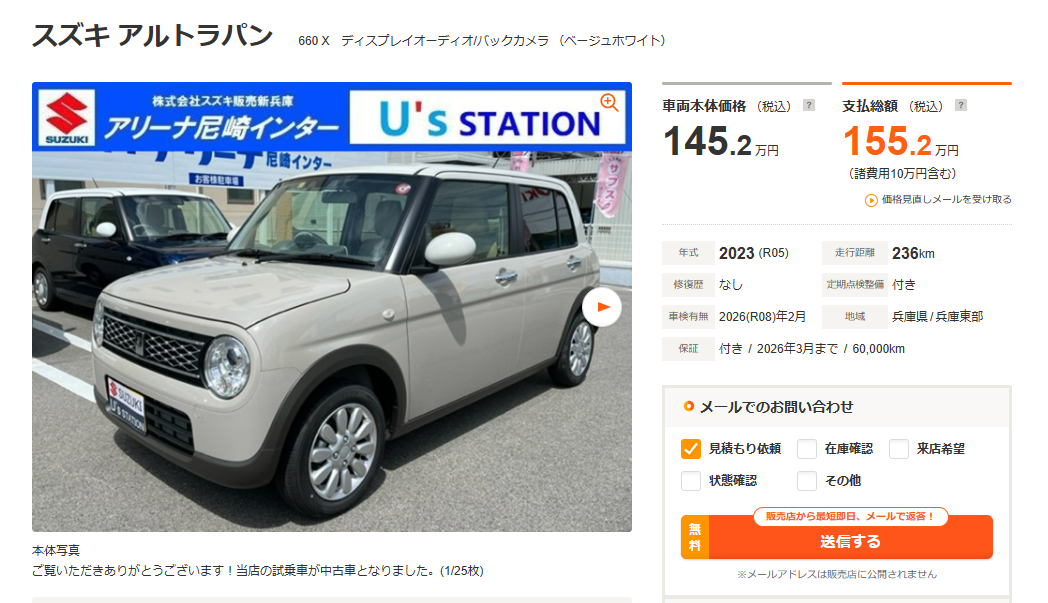Click the U's STATION banner logo
This screenshot has height=603, width=1048.
489,118
